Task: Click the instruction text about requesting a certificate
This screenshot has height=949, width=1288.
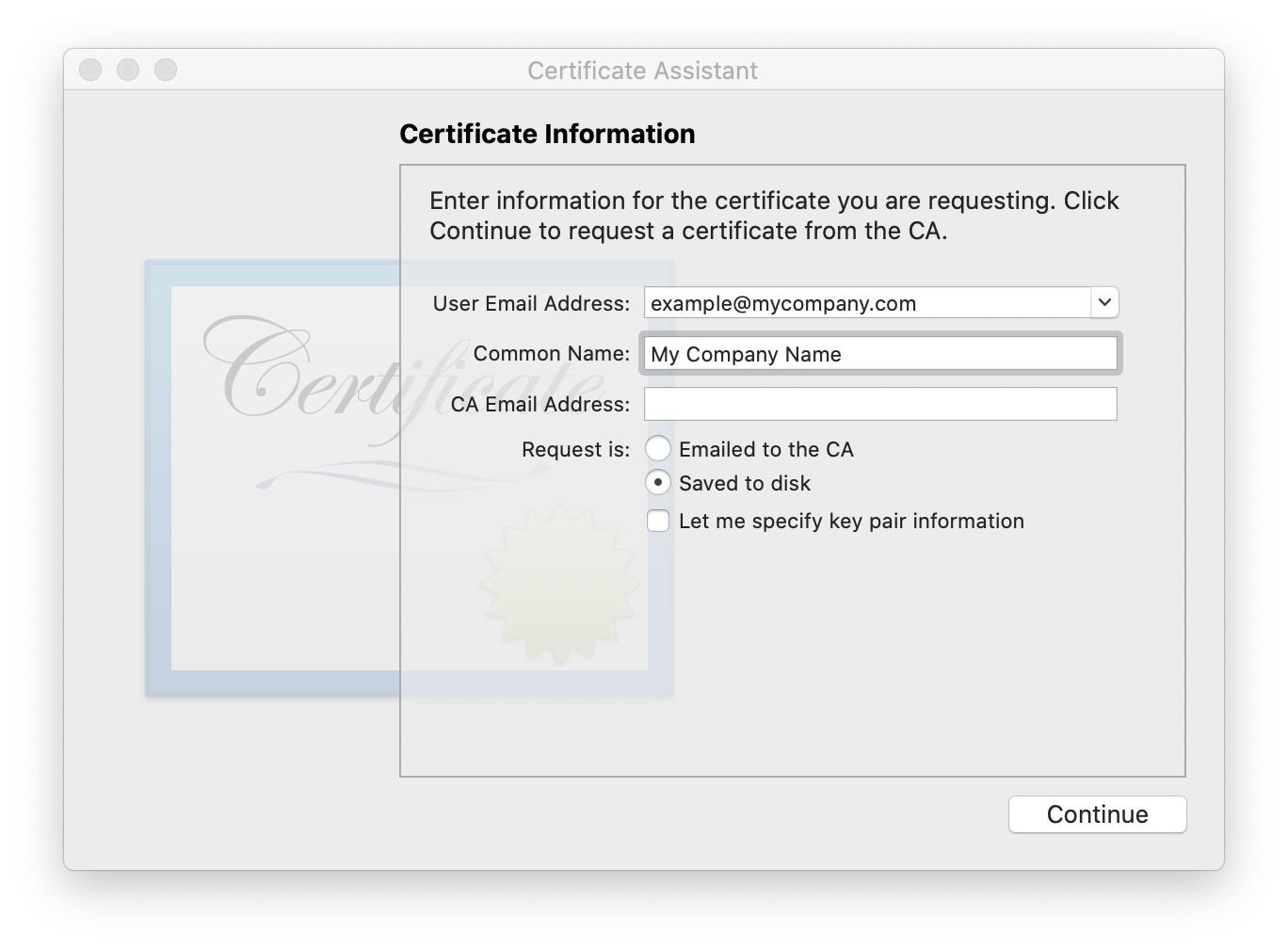Action: tap(774, 216)
